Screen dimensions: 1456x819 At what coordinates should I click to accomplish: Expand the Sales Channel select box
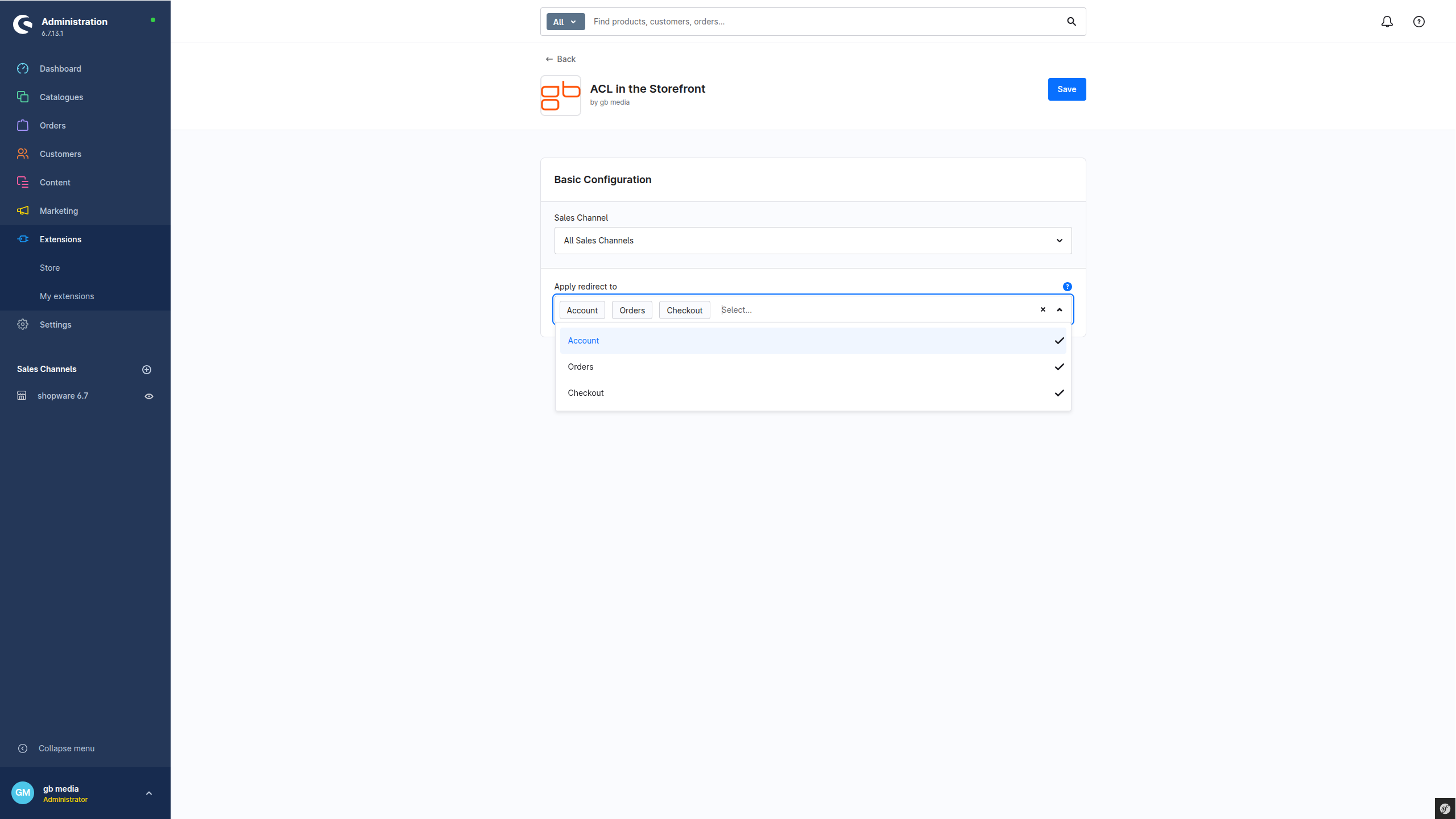click(813, 241)
